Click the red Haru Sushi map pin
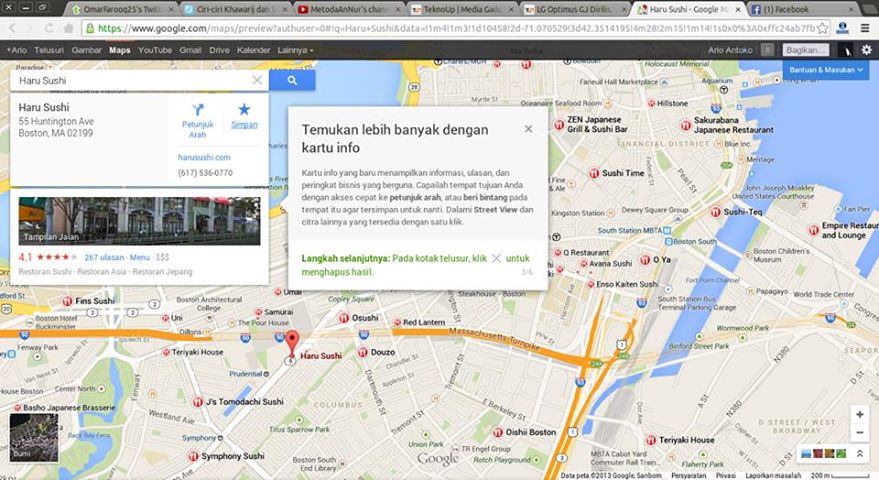The height and width of the screenshot is (480, 879). pos(292,343)
